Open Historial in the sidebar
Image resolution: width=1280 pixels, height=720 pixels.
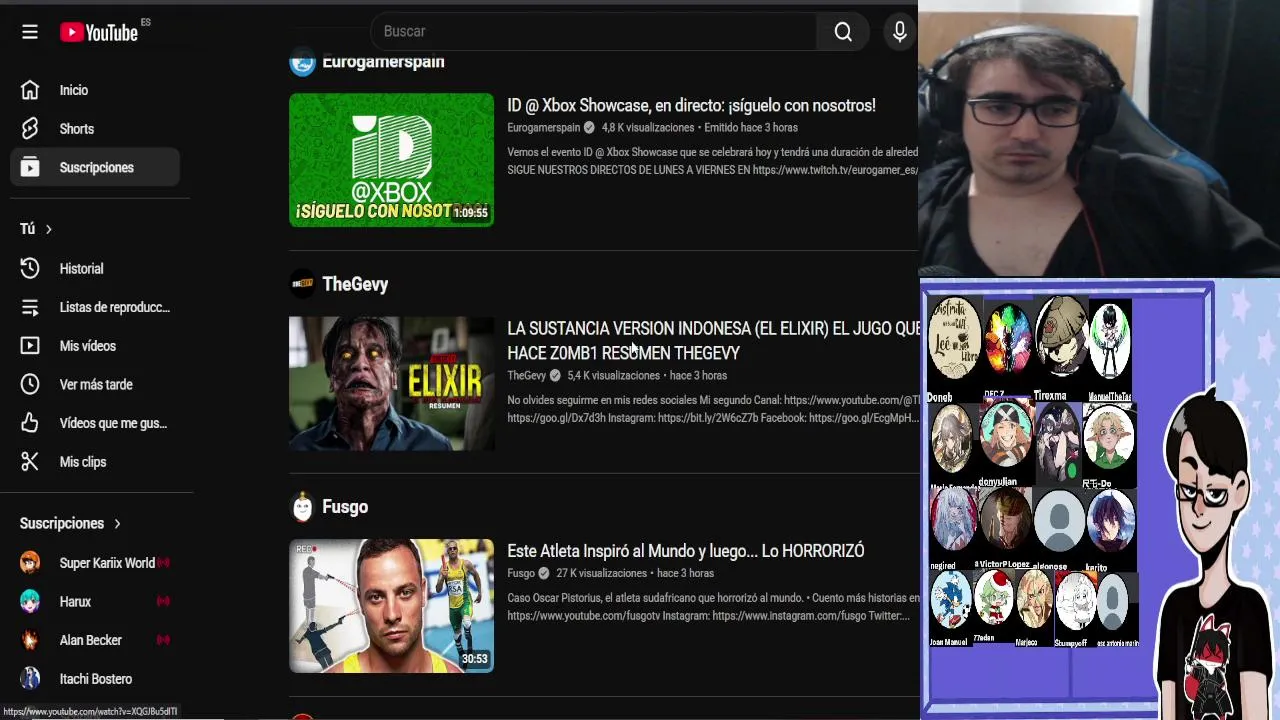(x=95, y=268)
